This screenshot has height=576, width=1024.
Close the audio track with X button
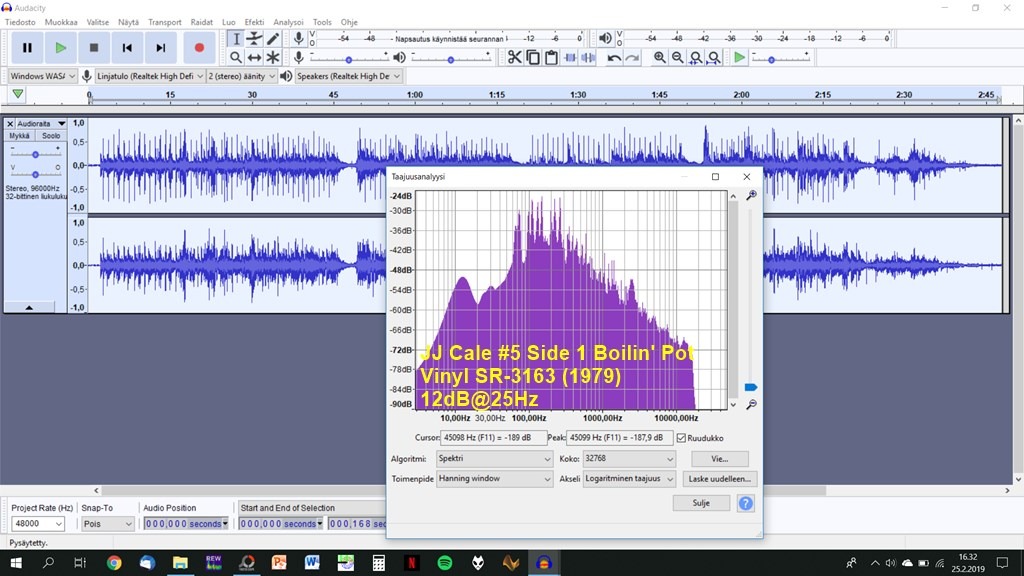10,123
